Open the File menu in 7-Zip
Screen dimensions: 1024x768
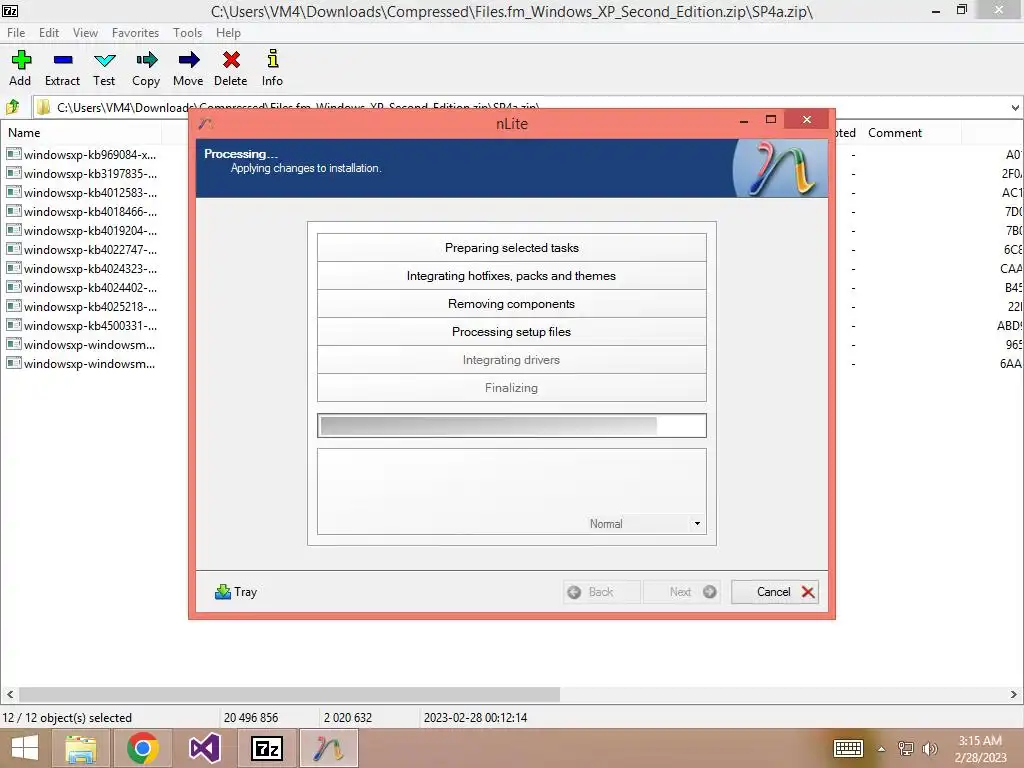click(x=16, y=33)
